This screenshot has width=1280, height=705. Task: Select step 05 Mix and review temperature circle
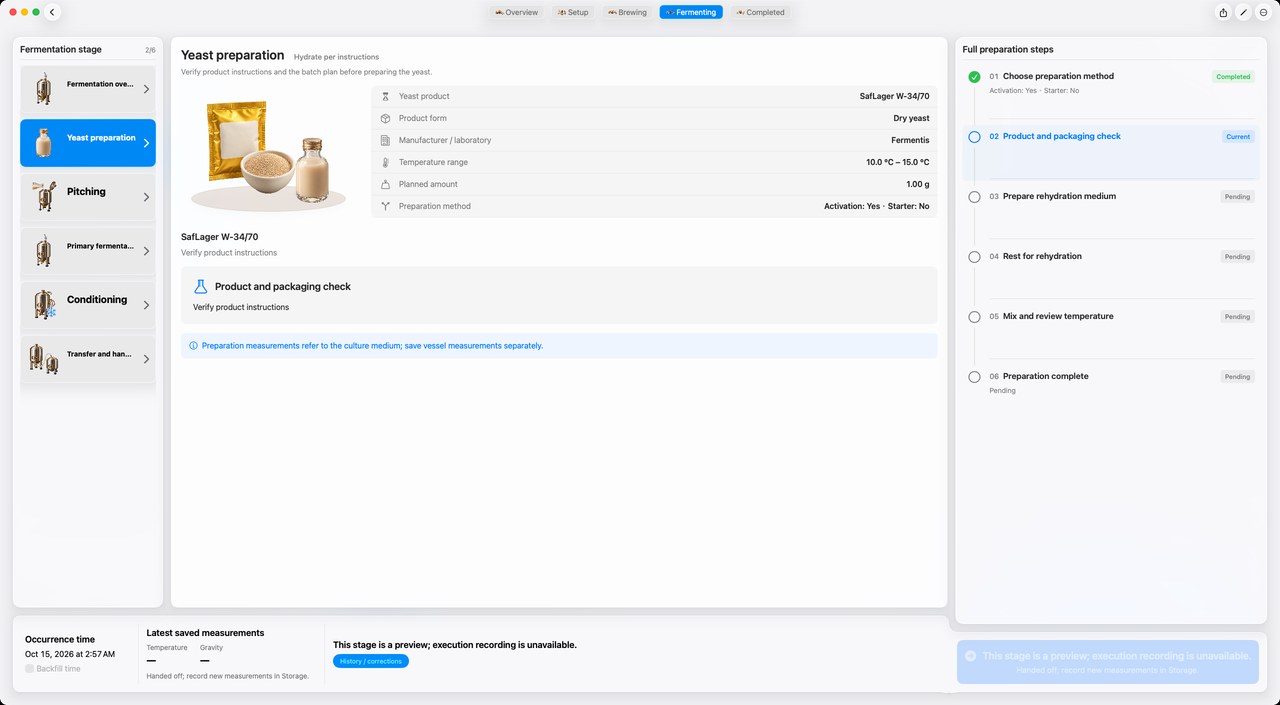[x=974, y=317]
